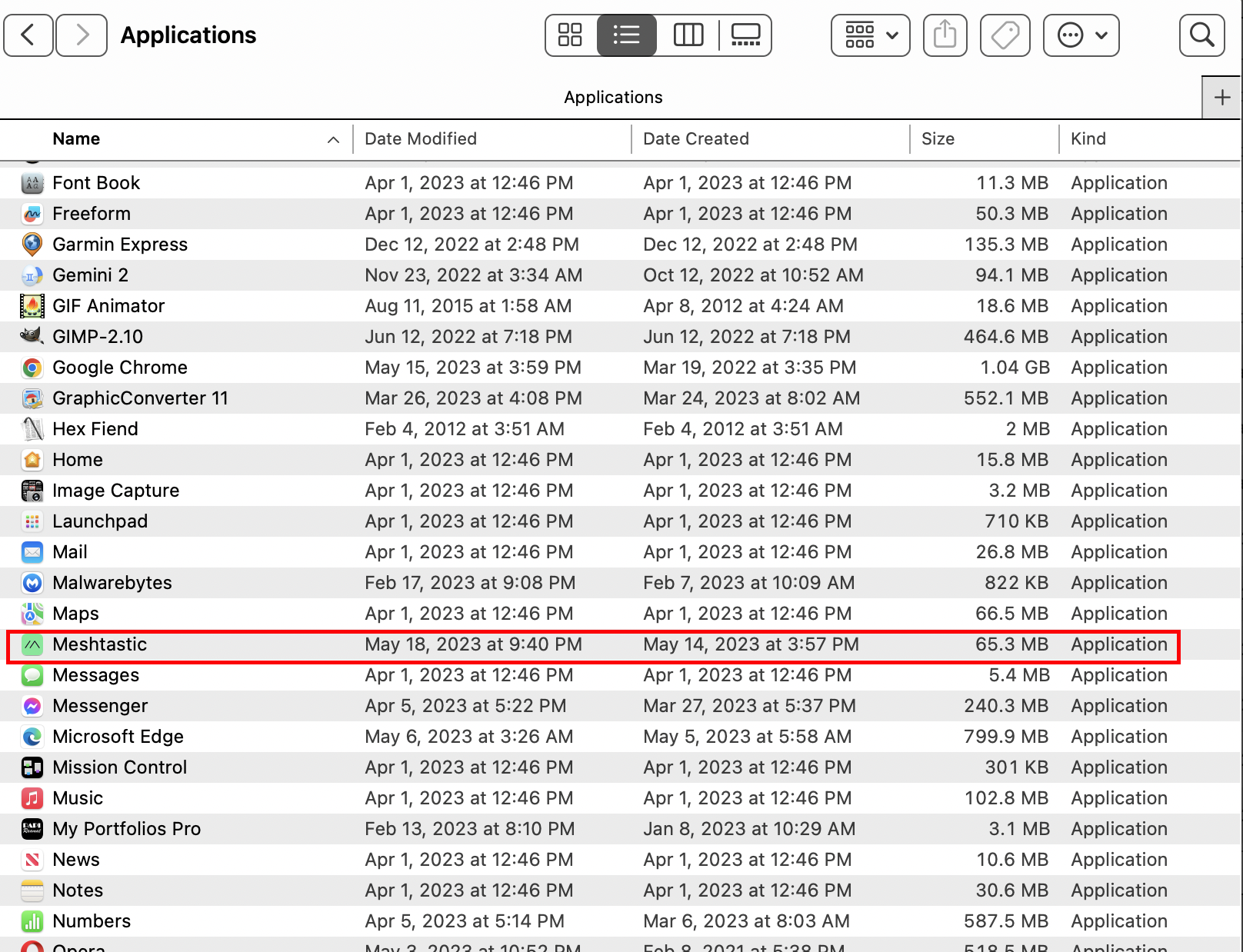Click Hex Fiend's 2 MB size

pyautogui.click(x=1028, y=429)
